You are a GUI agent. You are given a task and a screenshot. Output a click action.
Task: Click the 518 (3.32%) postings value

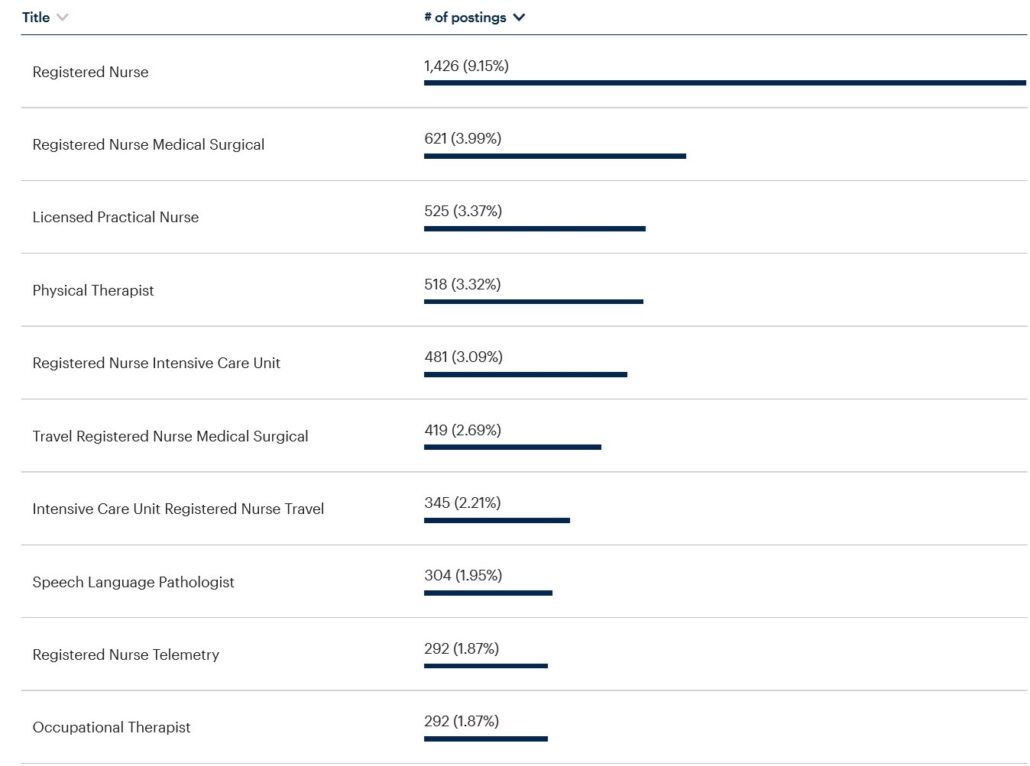click(462, 284)
